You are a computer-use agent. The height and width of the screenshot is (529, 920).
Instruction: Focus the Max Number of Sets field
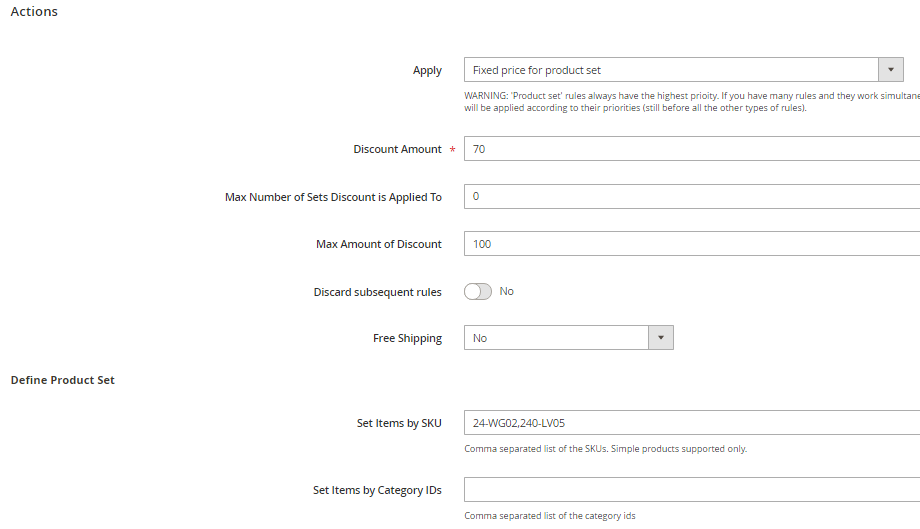(690, 197)
